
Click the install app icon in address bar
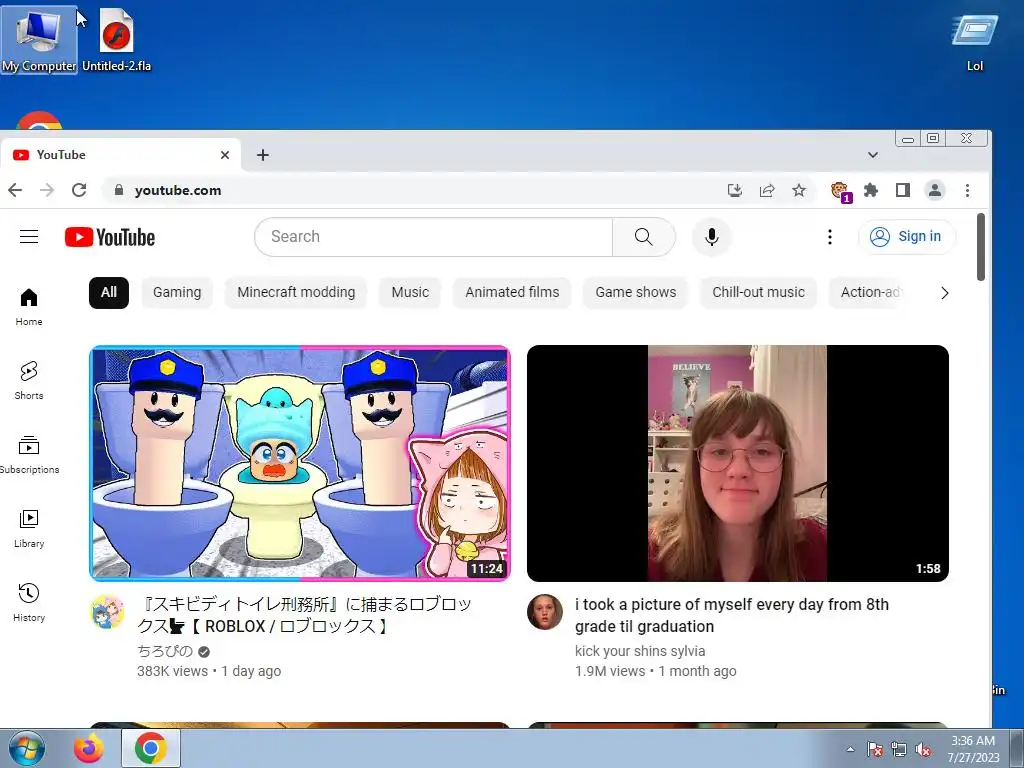click(735, 190)
